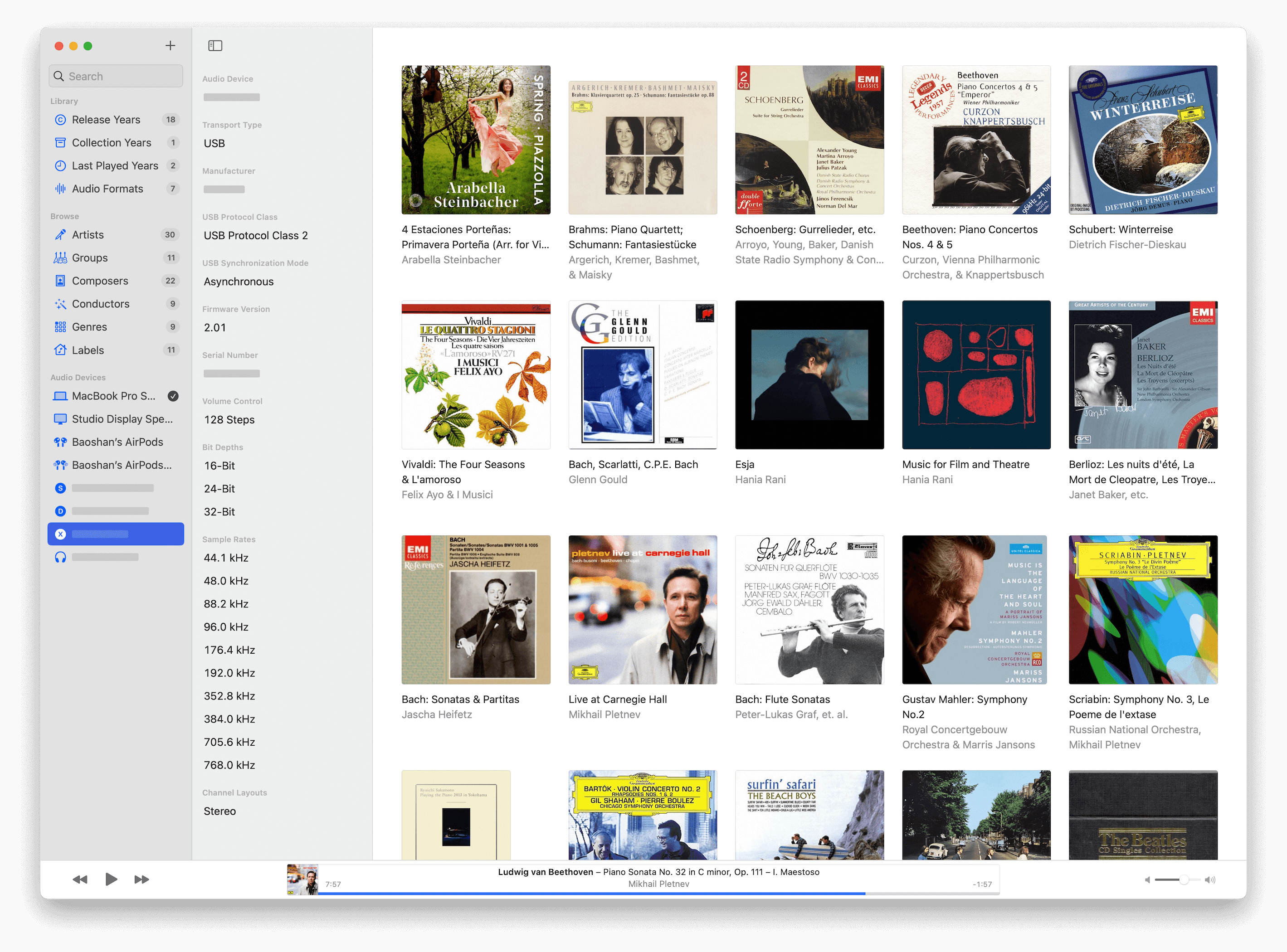Browse the Composers list
The image size is (1287, 952).
click(x=100, y=281)
